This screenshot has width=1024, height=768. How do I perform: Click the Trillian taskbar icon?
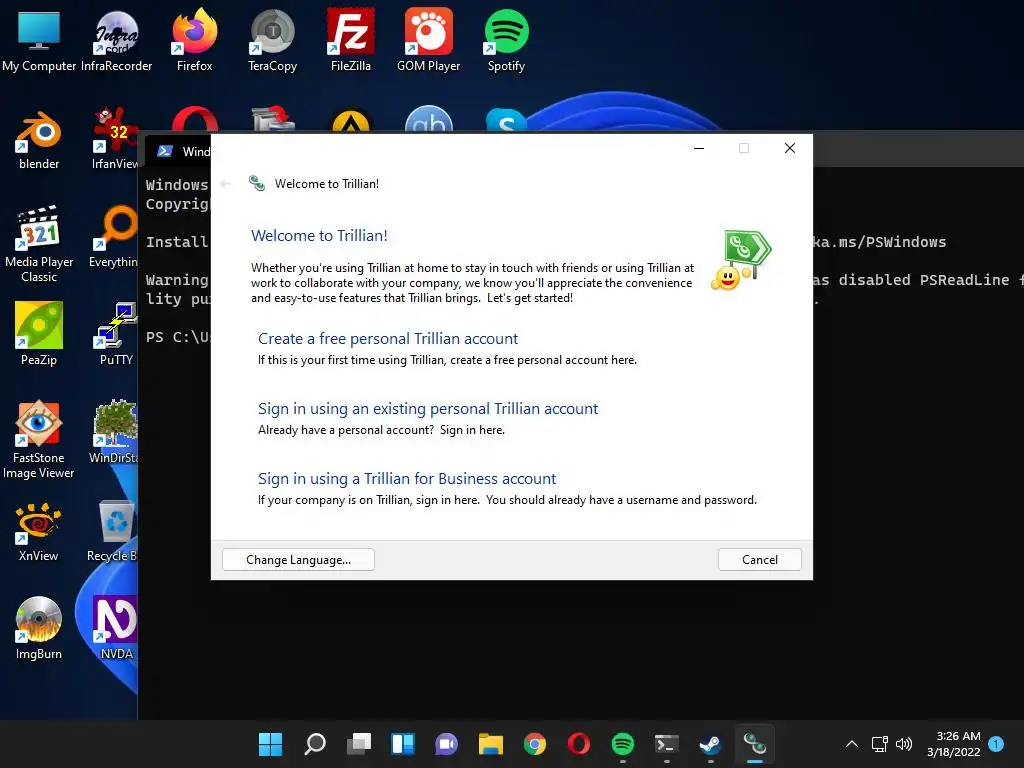pyautogui.click(x=755, y=744)
